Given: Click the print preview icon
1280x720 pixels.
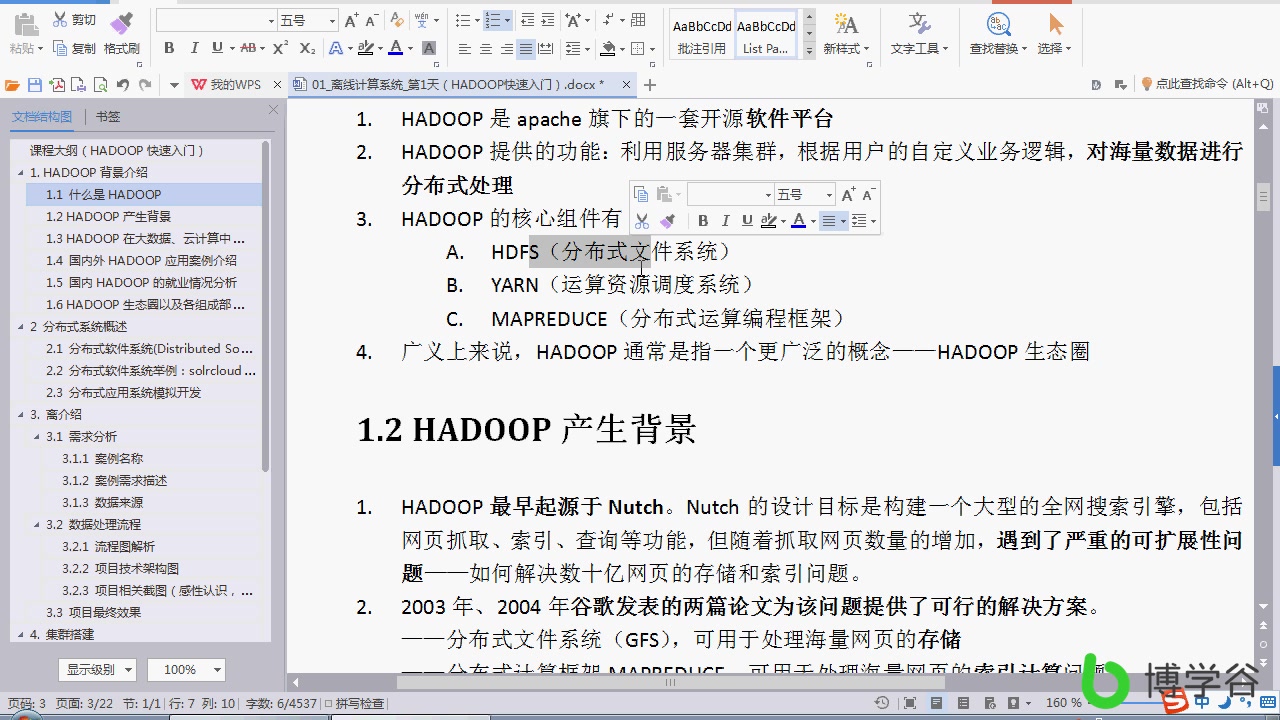Looking at the screenshot, I should pyautogui.click(x=101, y=85).
